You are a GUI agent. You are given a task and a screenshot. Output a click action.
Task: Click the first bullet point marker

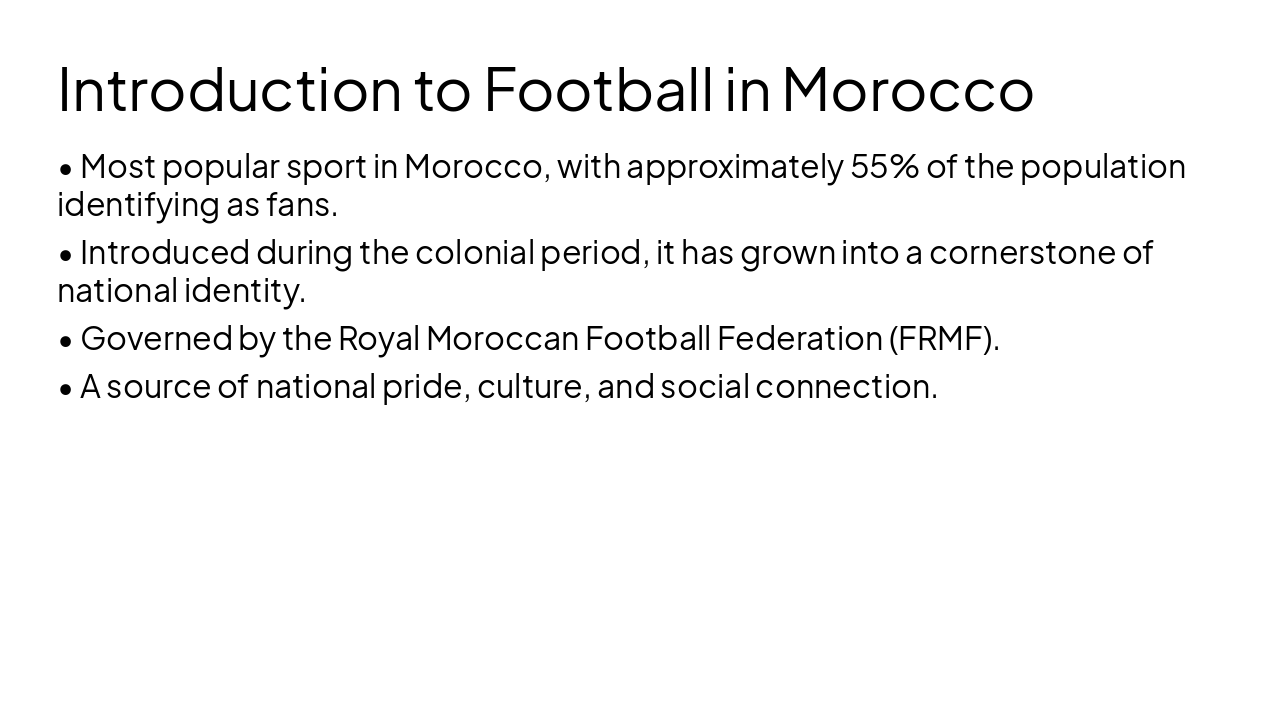[66, 168]
